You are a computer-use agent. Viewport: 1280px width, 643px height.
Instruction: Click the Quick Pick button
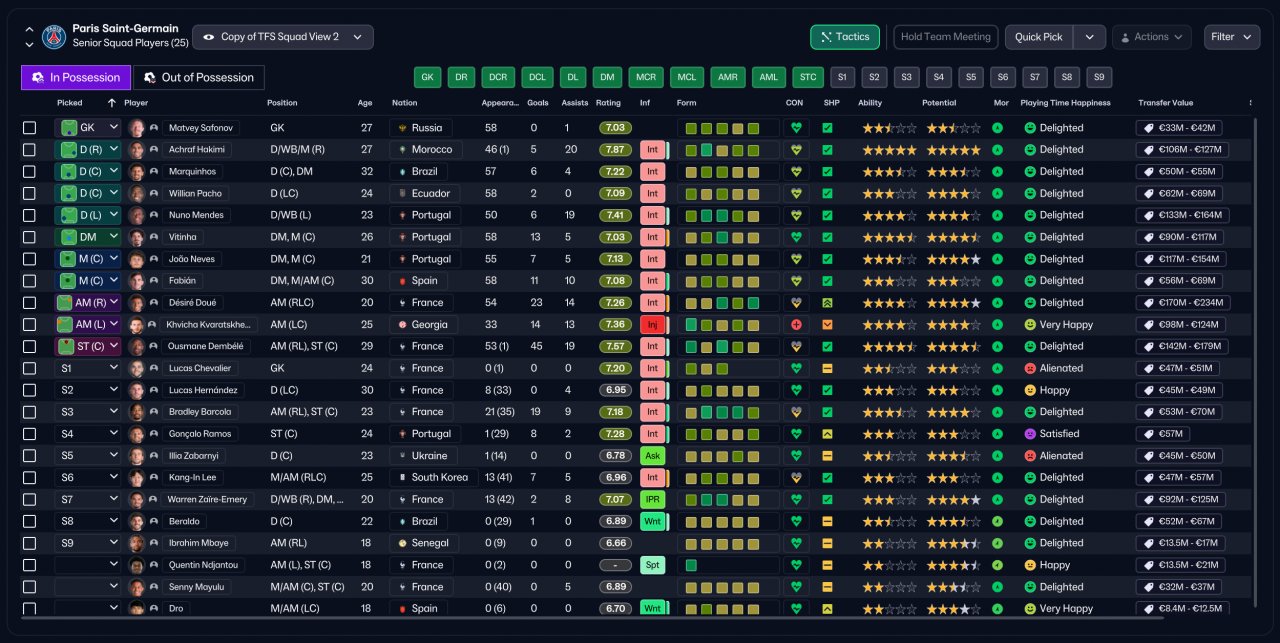1039,37
